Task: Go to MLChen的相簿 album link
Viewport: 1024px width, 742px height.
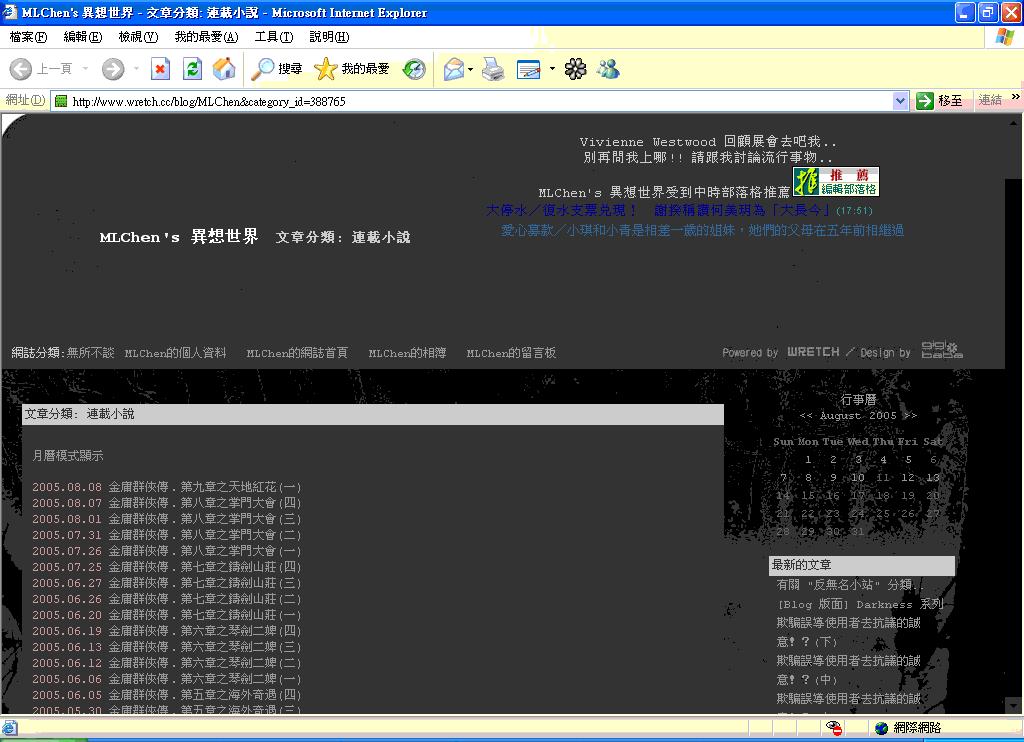Action: point(407,353)
